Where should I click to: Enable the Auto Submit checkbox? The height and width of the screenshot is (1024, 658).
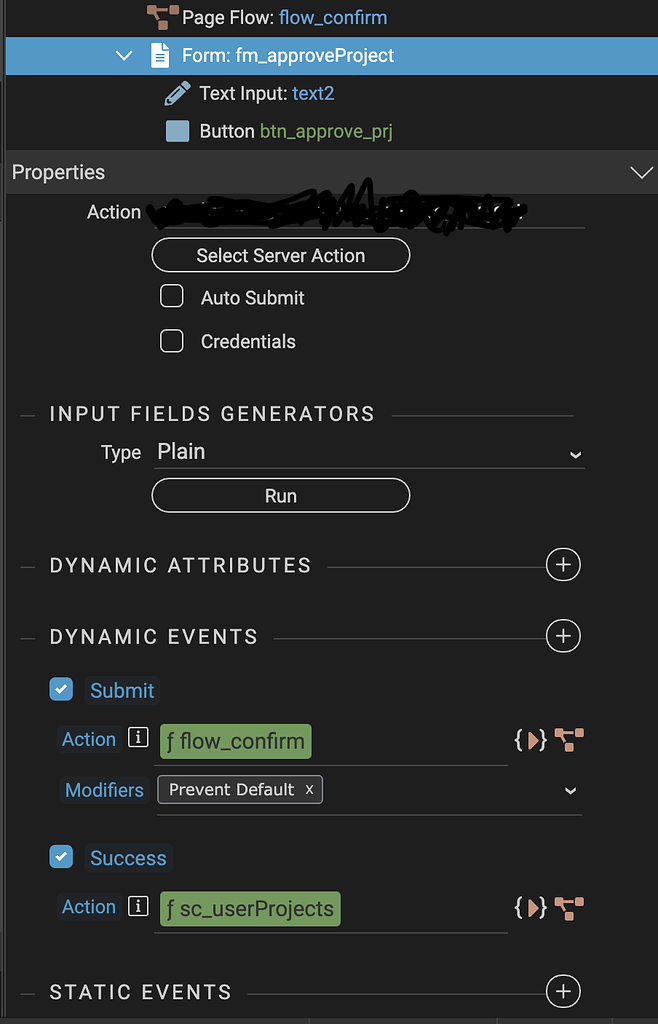171,296
